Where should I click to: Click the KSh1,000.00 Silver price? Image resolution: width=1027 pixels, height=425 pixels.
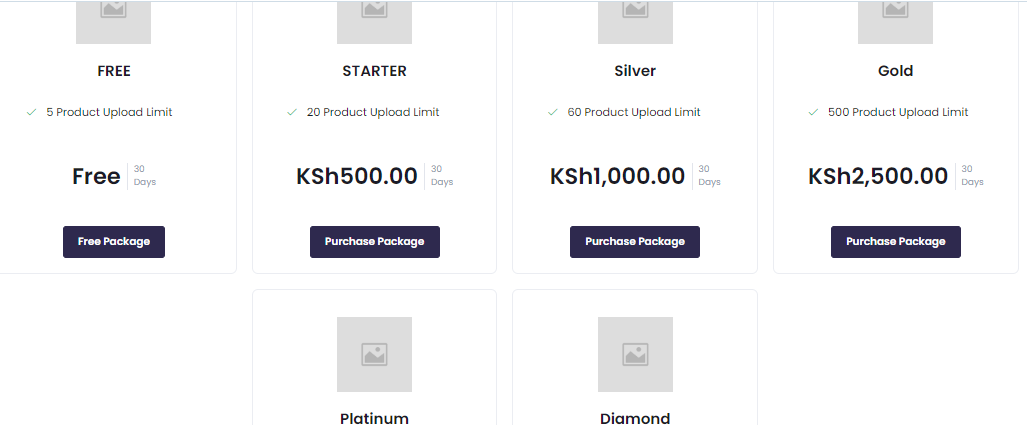618,177
